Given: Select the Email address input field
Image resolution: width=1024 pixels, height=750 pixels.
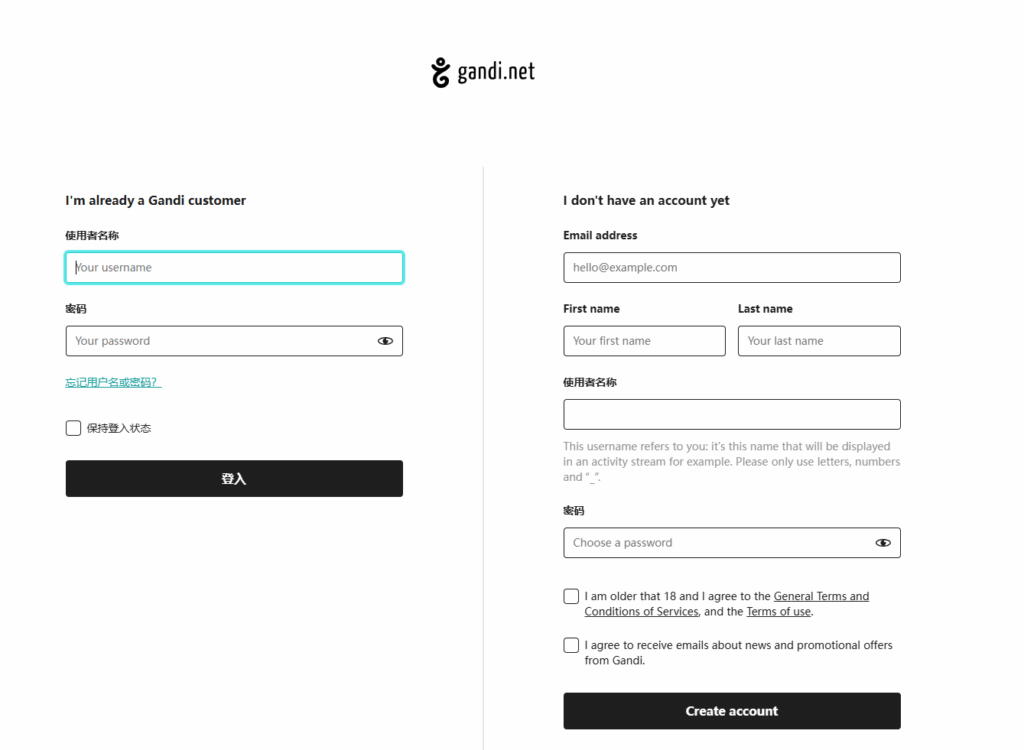Looking at the screenshot, I should [x=731, y=268].
